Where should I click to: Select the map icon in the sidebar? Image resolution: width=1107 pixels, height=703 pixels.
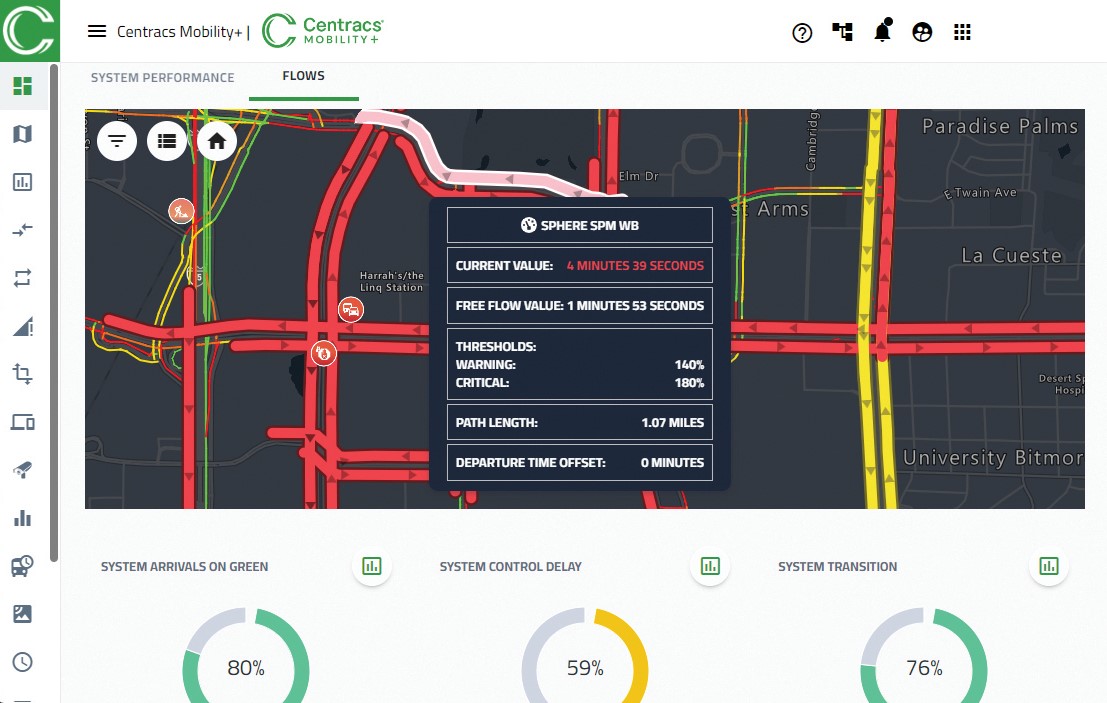[22, 134]
